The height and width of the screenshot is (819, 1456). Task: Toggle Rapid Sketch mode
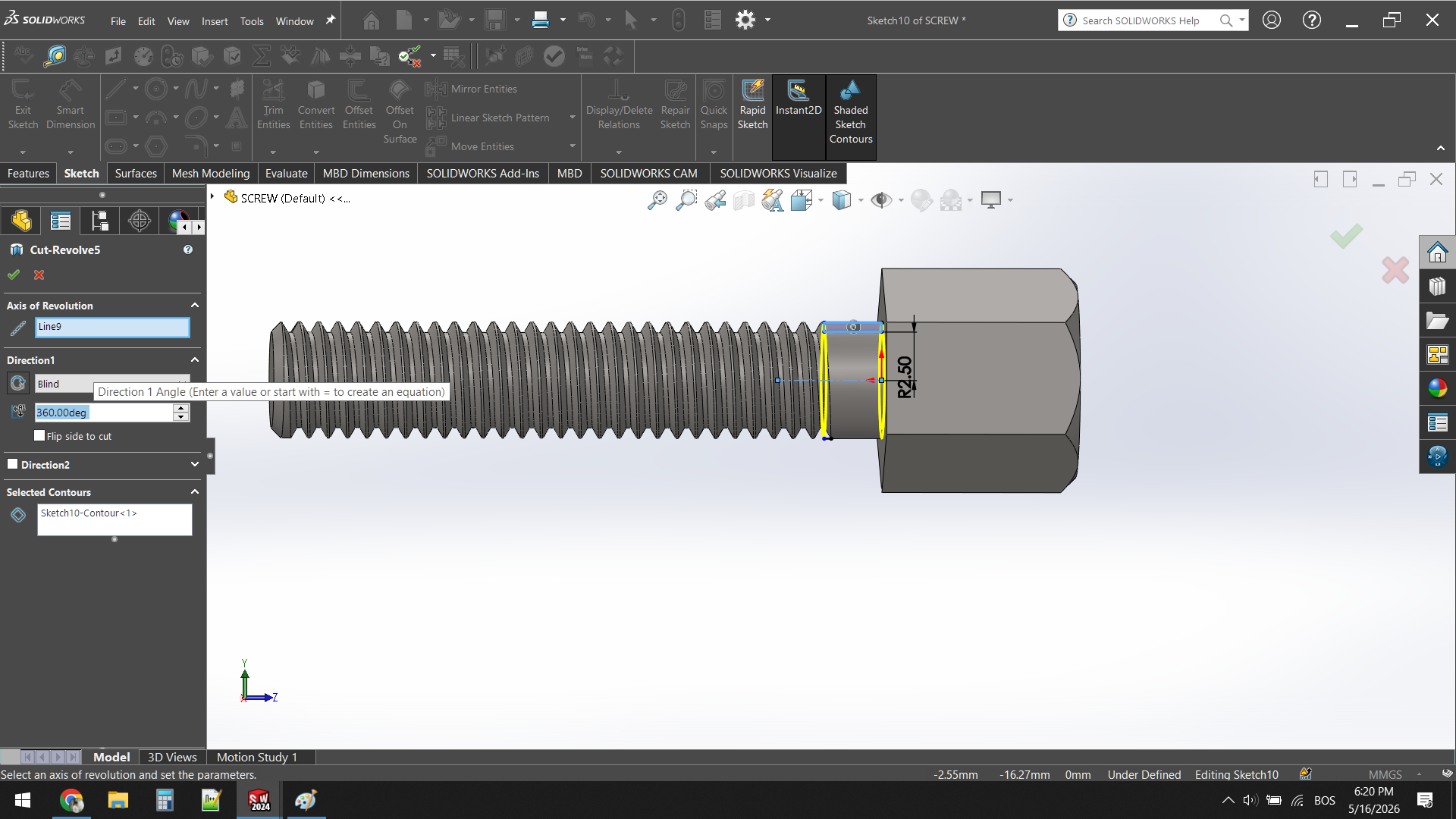pos(753,105)
